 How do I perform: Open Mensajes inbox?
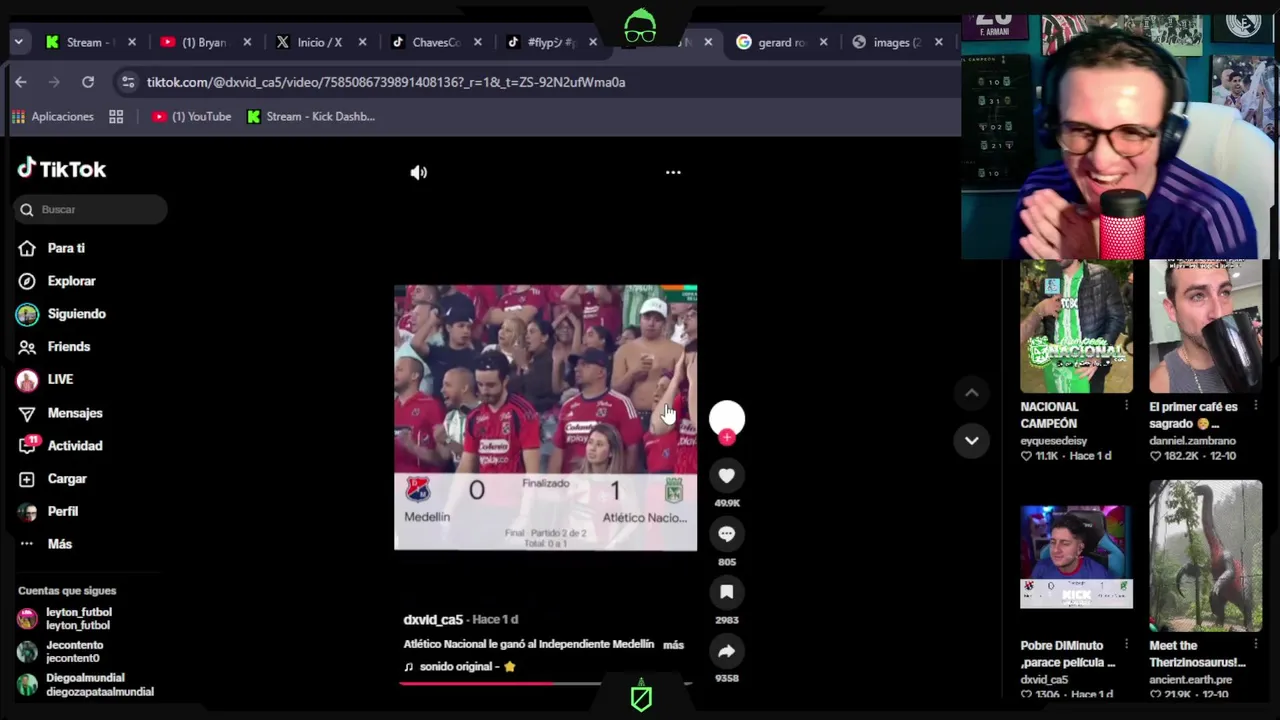(74, 413)
